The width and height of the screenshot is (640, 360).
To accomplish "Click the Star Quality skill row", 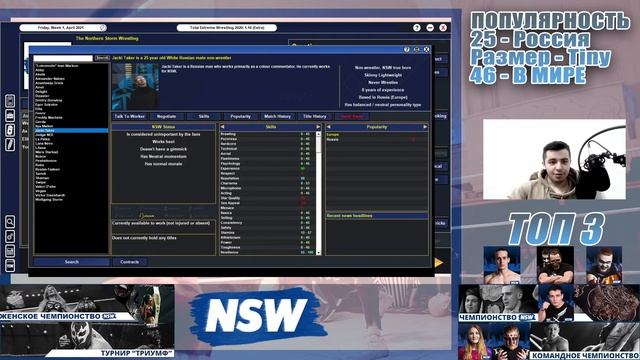I will pos(268,198).
